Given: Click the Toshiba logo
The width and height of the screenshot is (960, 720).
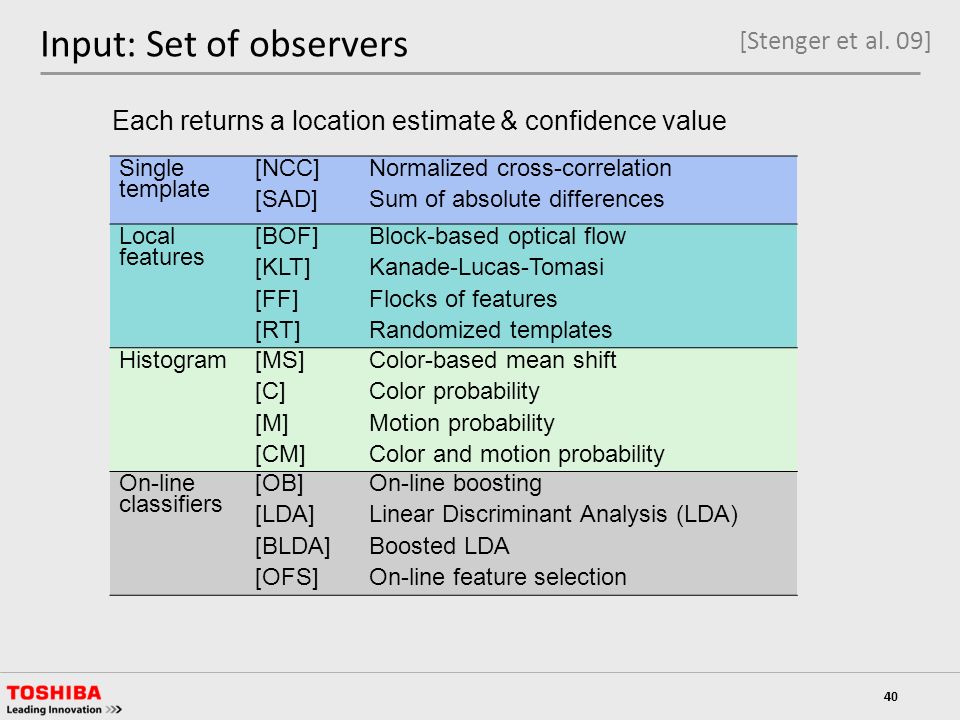Looking at the screenshot, I should pyautogui.click(x=54, y=692).
